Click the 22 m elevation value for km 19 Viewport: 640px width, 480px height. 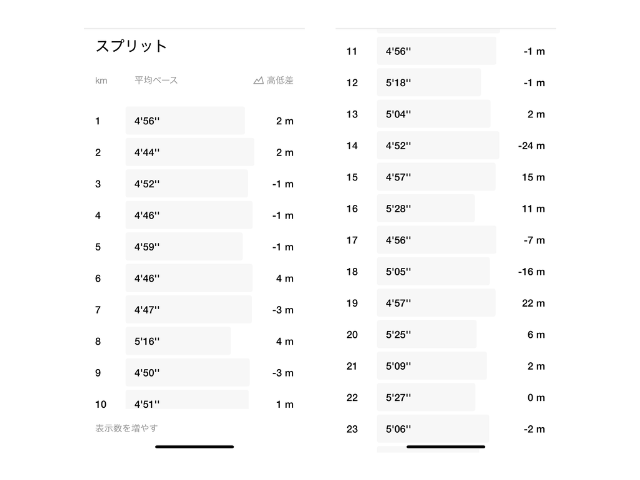pyautogui.click(x=533, y=303)
